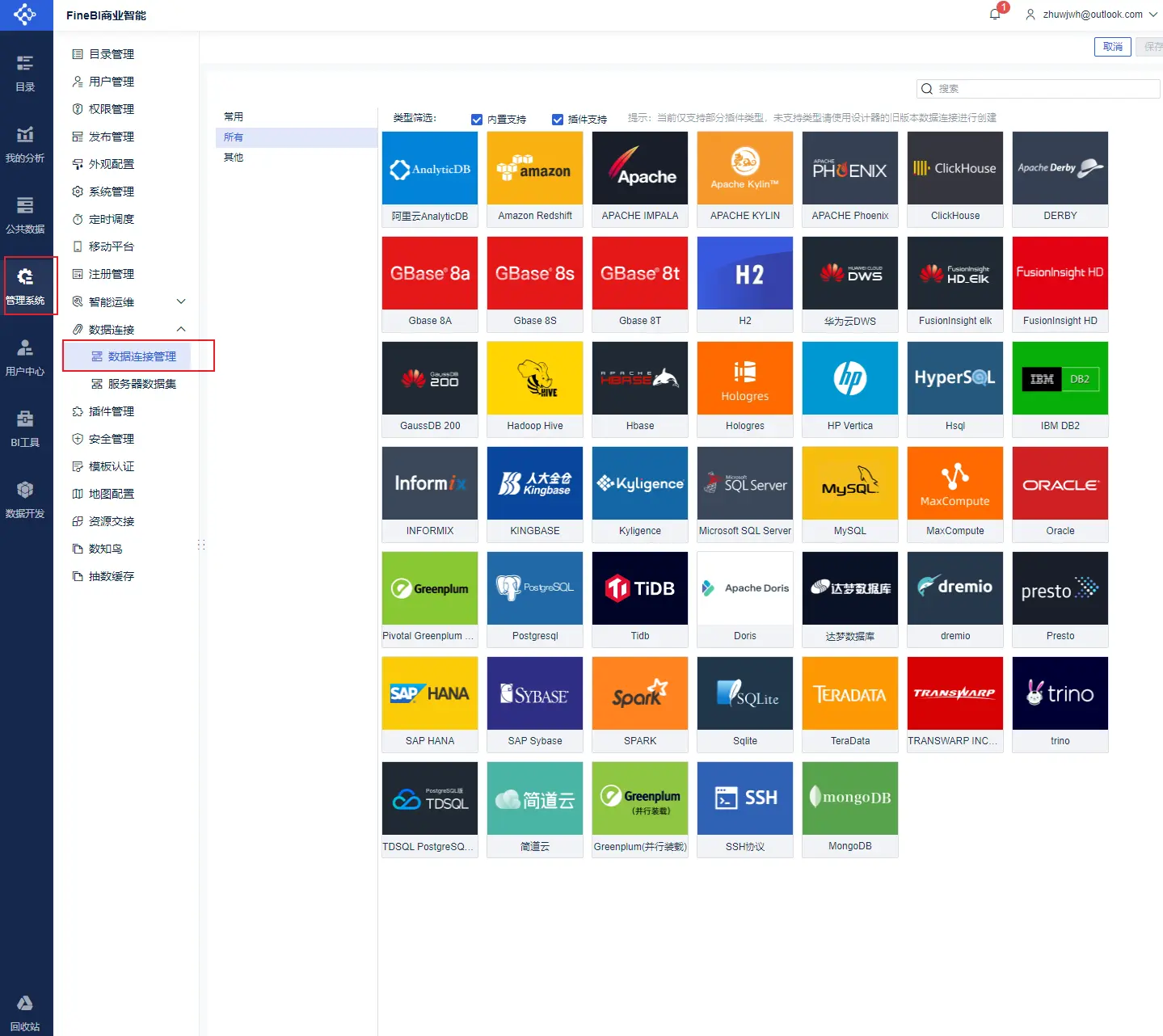Viewport: 1163px width, 1036px height.
Task: Open the user account dropdown
Action: [1092, 15]
